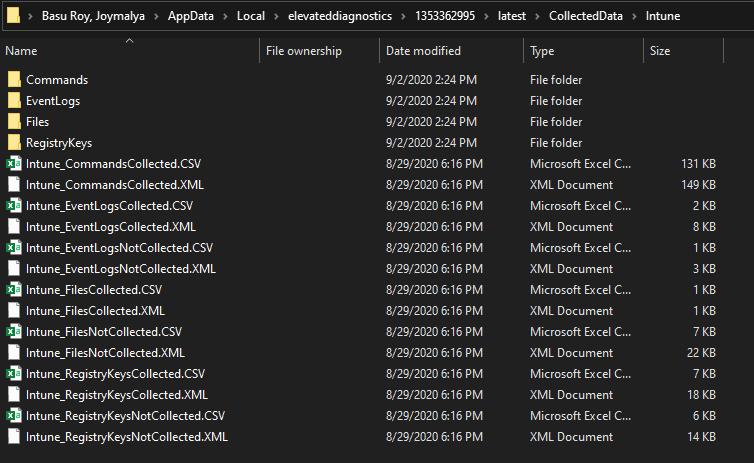
Task: Click Excel icon of Intune_EventLogsNotCollected.CSV
Action: tap(14, 248)
